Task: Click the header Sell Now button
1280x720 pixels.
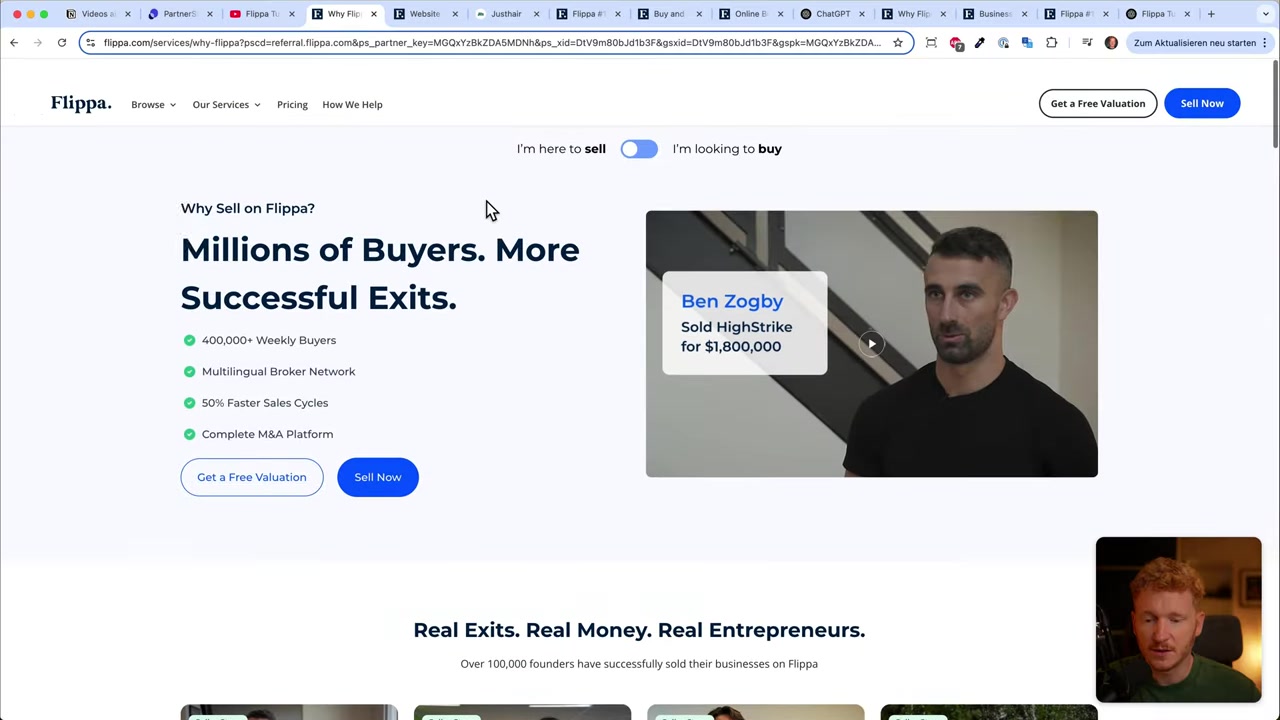Action: click(1202, 103)
